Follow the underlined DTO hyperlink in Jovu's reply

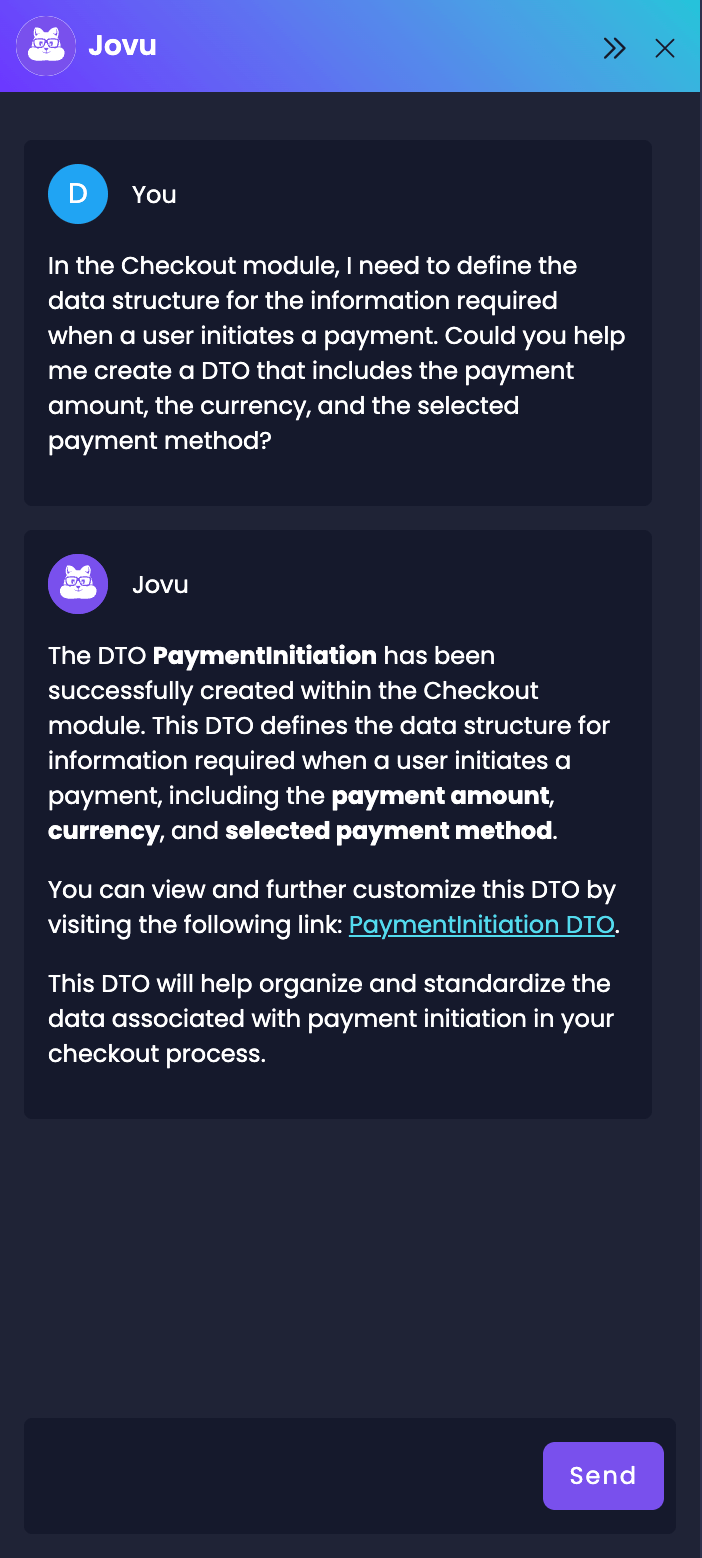tap(481, 925)
